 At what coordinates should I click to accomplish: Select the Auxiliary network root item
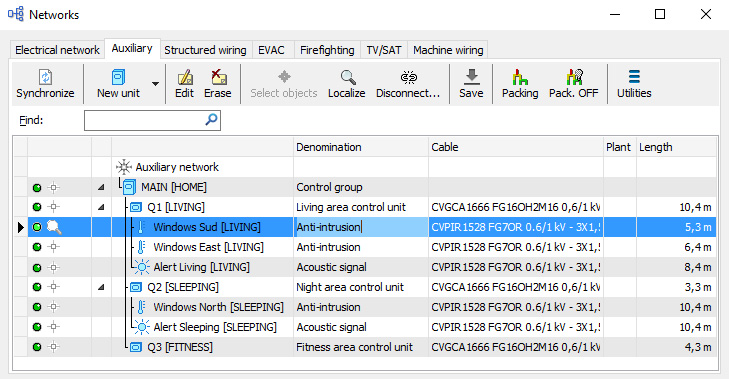pyautogui.click(x=177, y=167)
